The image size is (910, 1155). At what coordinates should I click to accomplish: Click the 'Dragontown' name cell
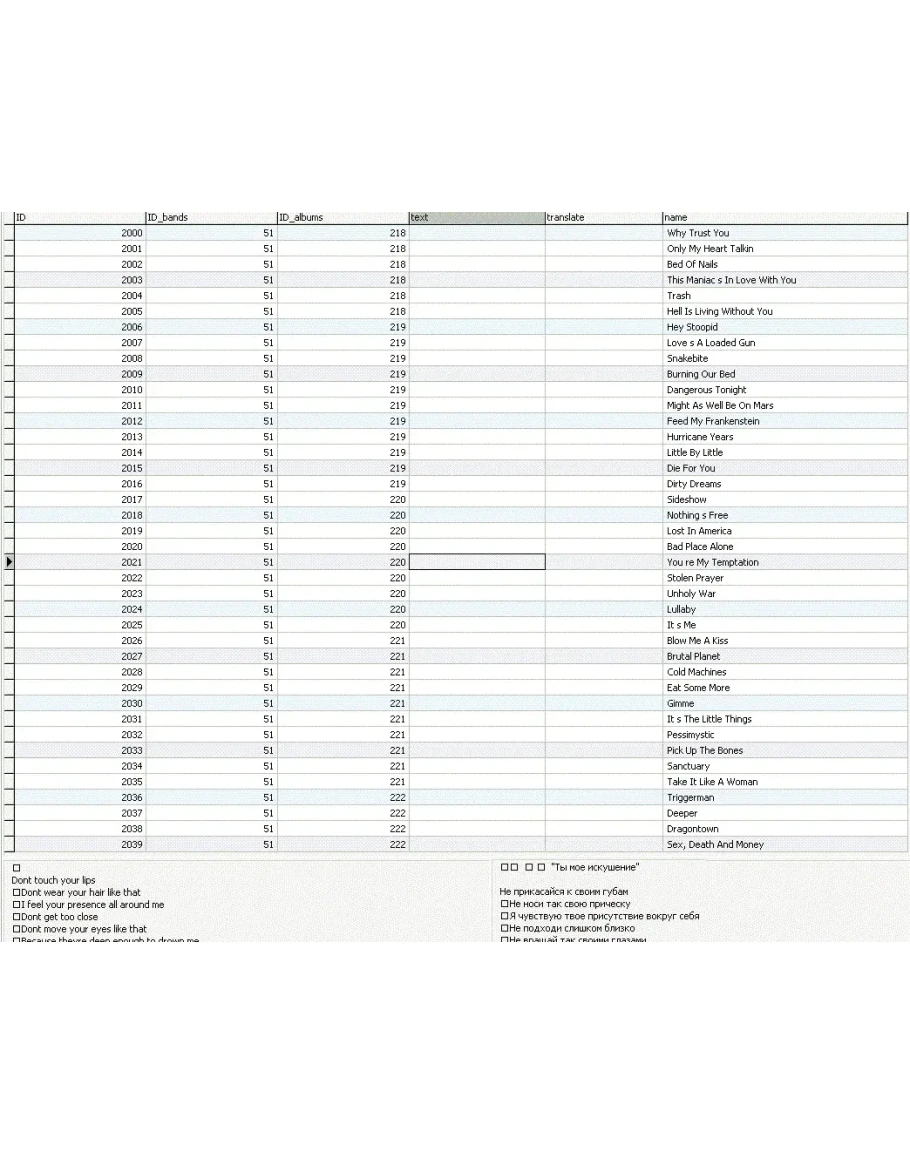point(692,829)
